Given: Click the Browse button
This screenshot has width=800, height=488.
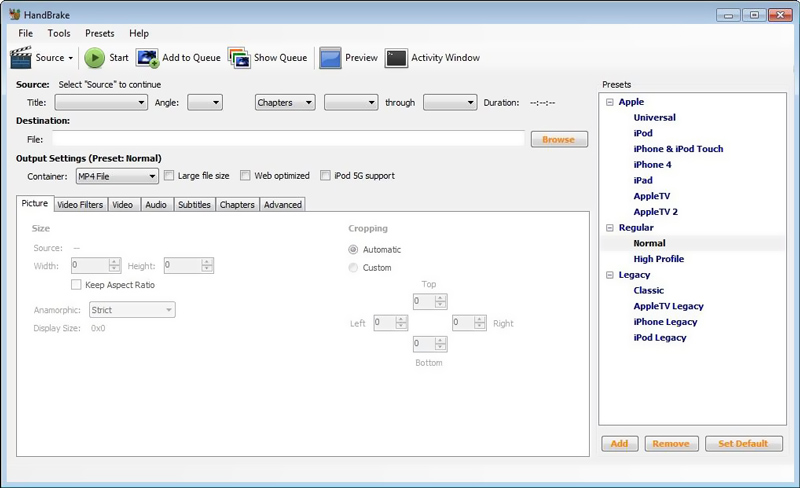Looking at the screenshot, I should (558, 140).
